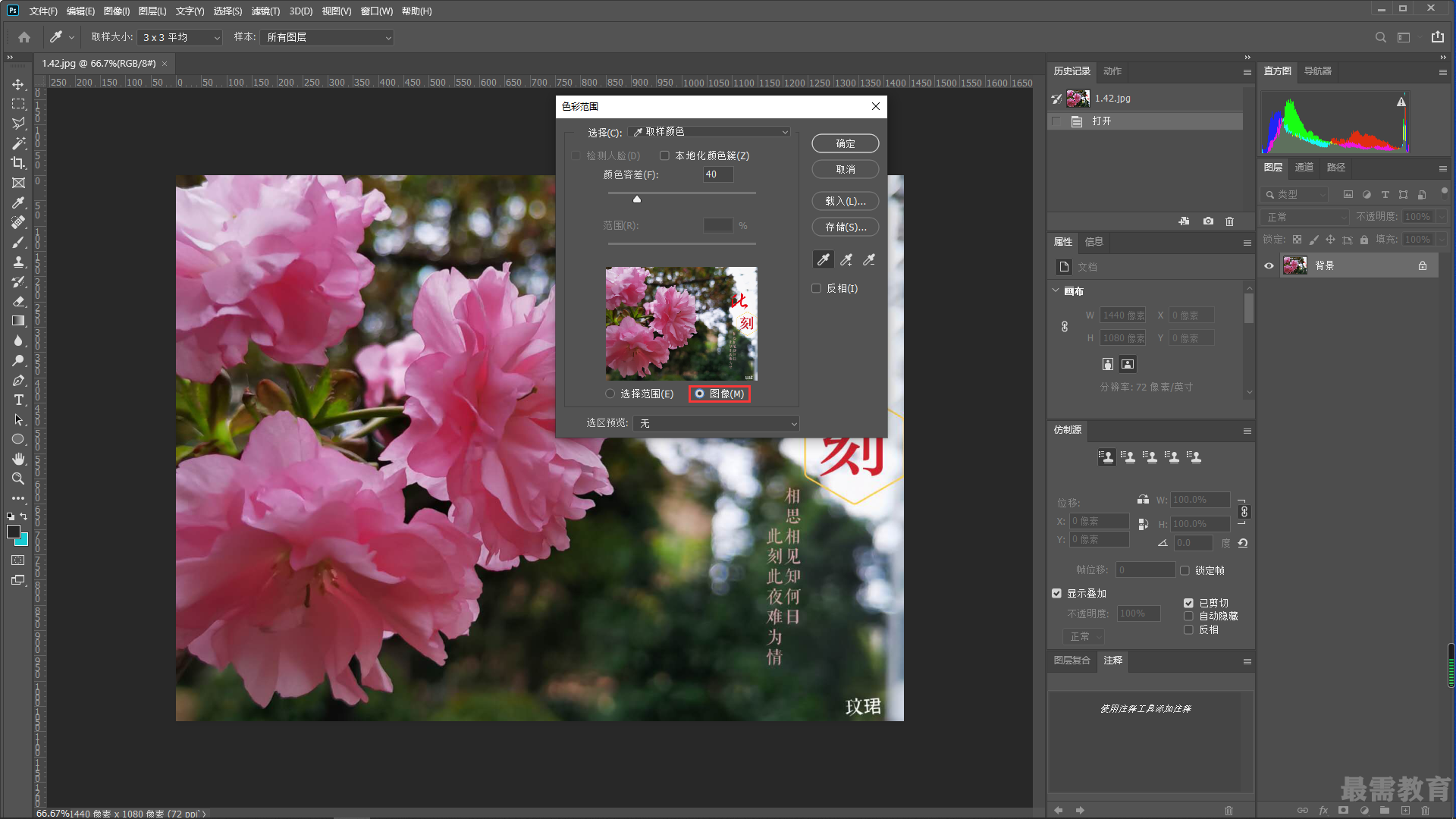Click the foreground color swatch
The height and width of the screenshot is (819, 1456).
14,532
